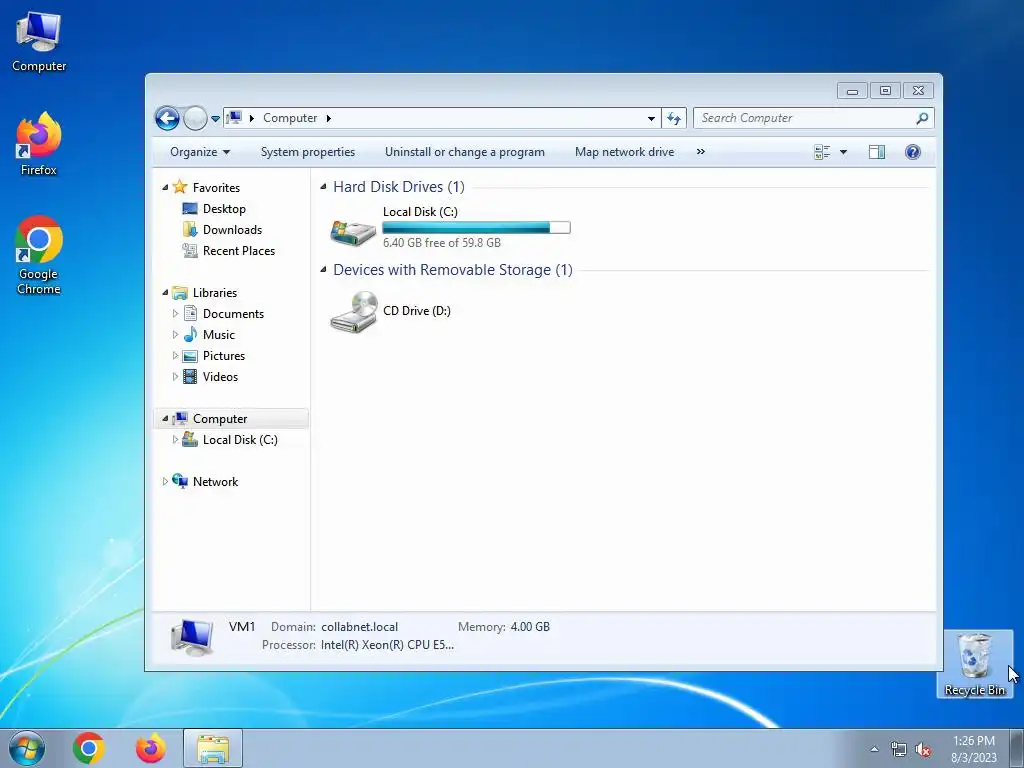Click Map network drive

pyautogui.click(x=624, y=152)
